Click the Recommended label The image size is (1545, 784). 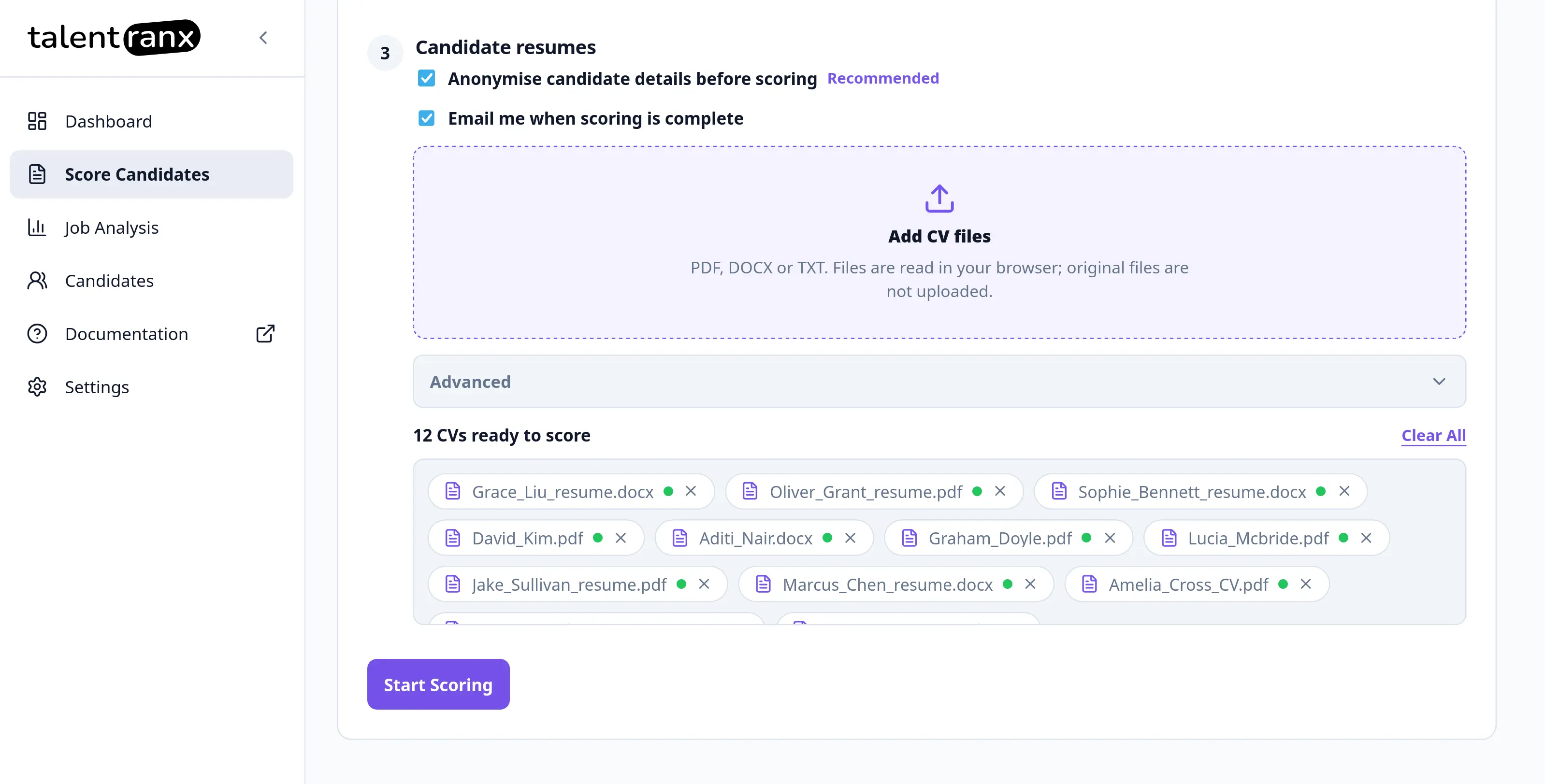883,79
